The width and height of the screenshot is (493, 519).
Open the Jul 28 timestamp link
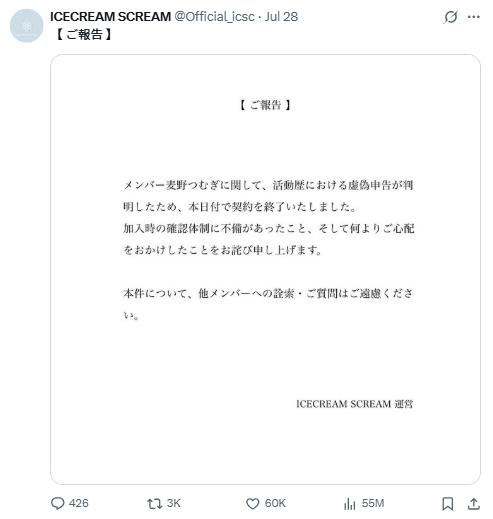coord(281,17)
